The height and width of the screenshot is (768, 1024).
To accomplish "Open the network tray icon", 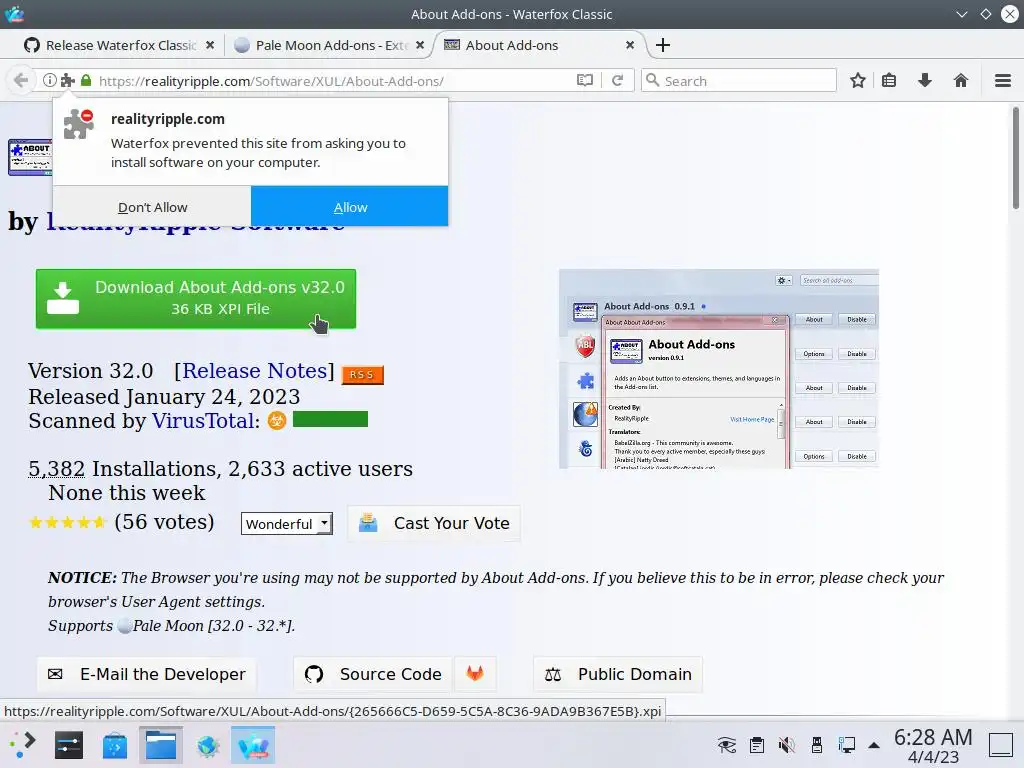I will click(x=847, y=744).
